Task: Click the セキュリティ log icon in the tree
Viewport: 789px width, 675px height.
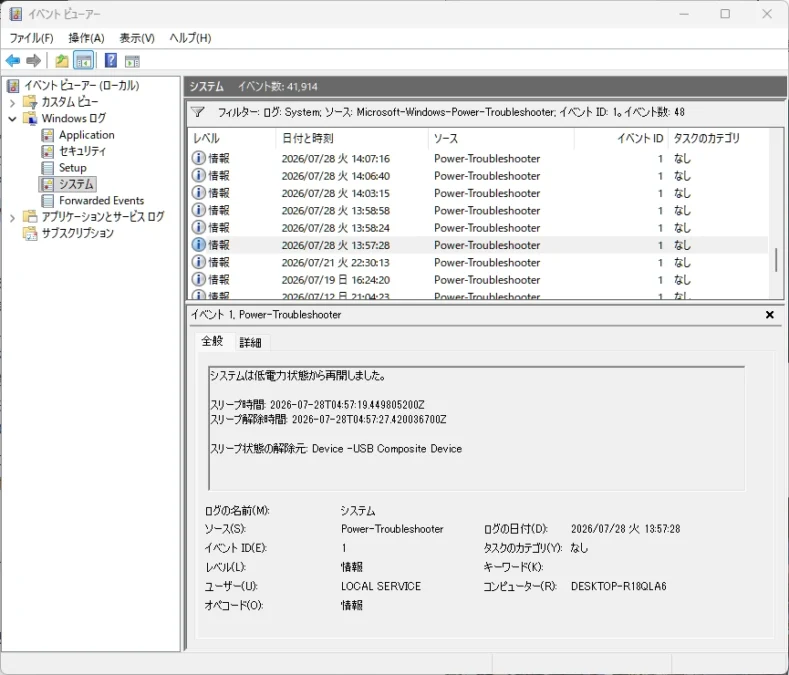Action: coord(48,151)
